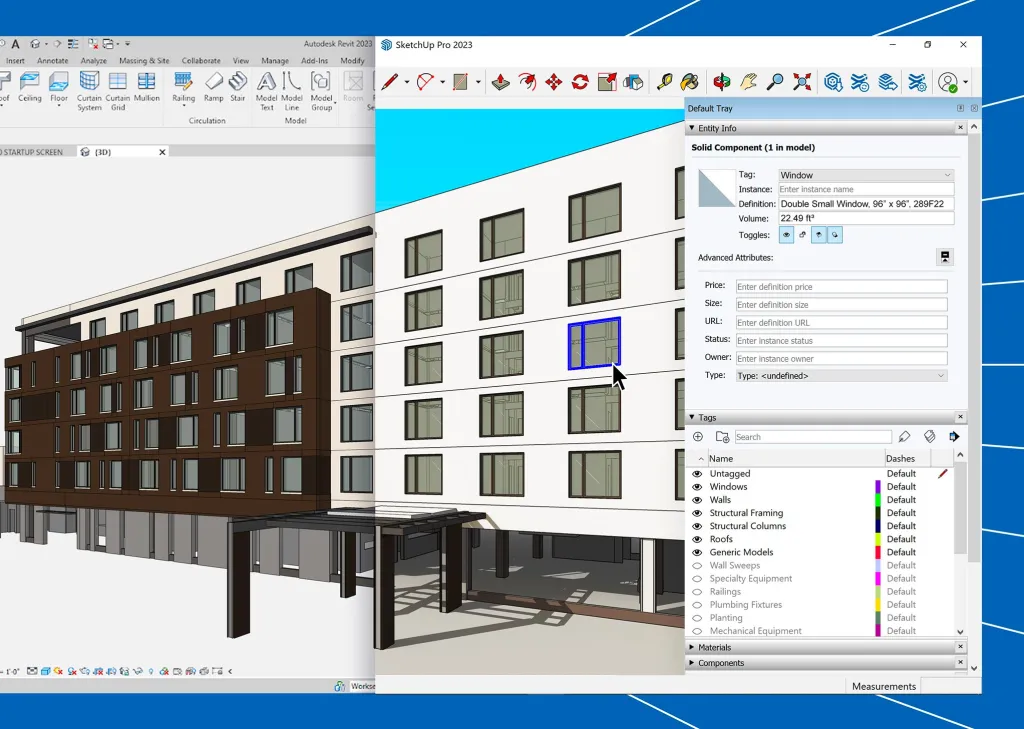Open the Collaborate tab in Revit
The image size is (1024, 729).
(201, 61)
